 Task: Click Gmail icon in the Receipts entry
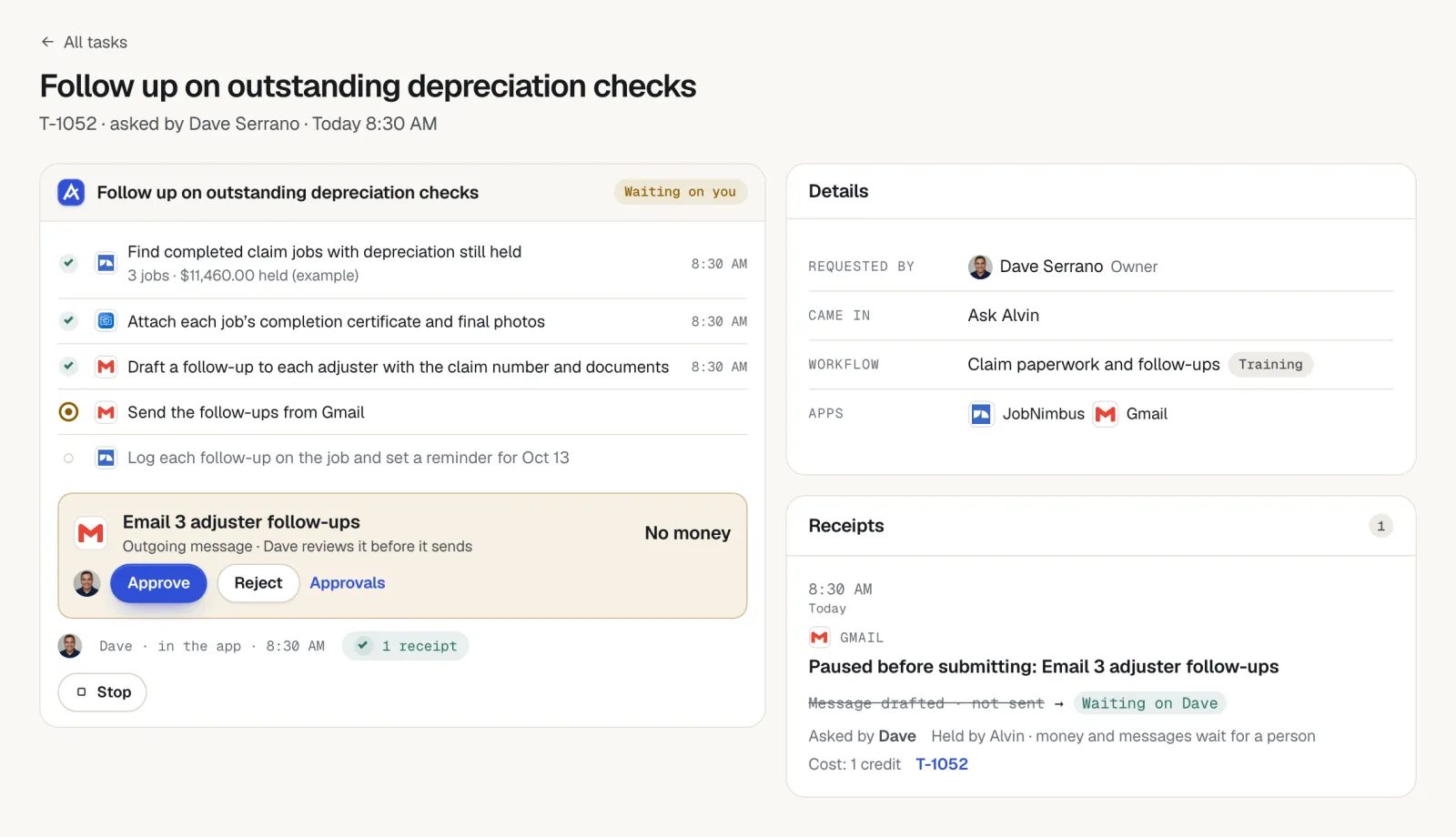point(820,638)
